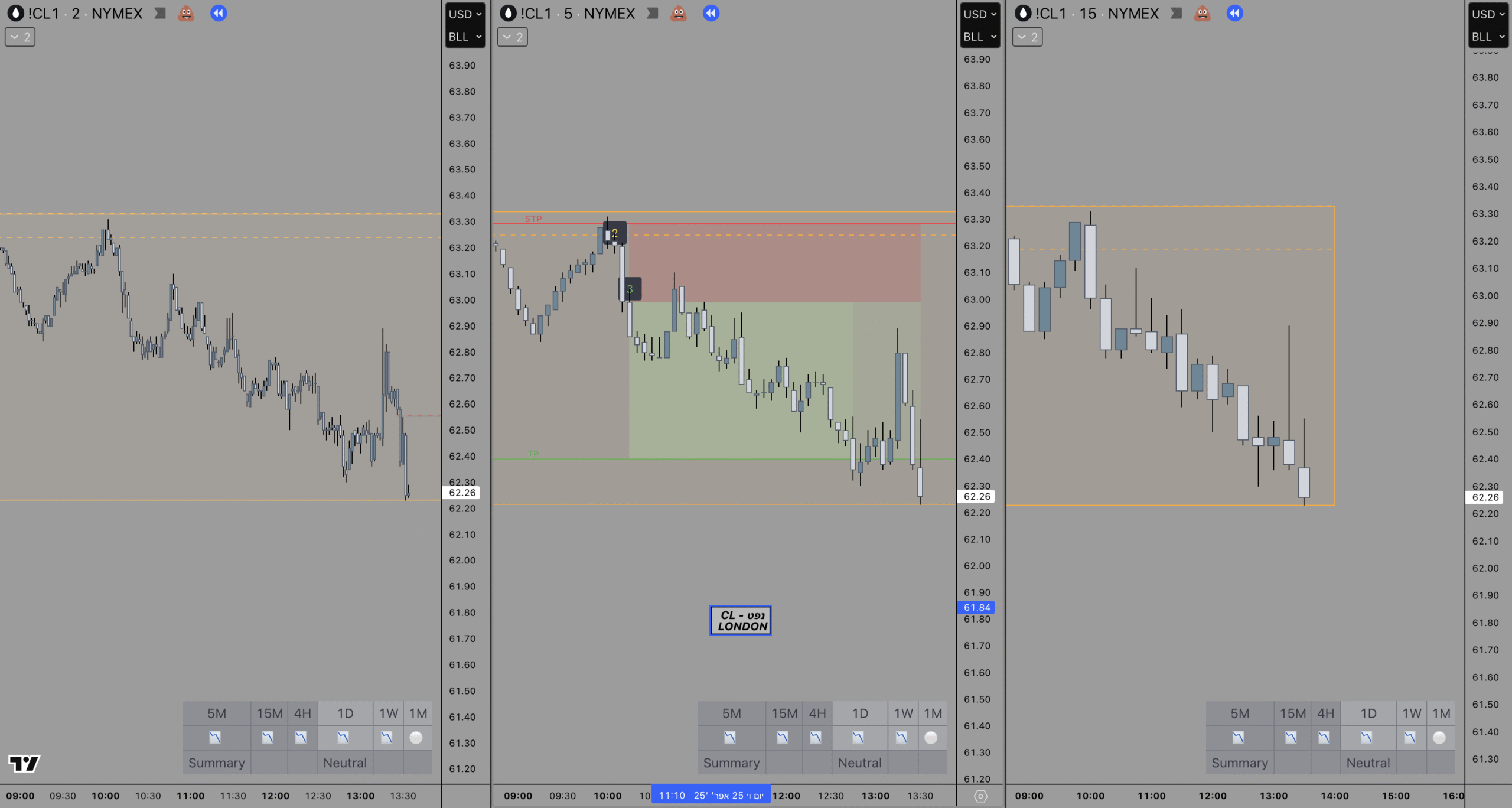
Task: Click the highlighted 11:10 date label on the time axis
Action: (711, 795)
